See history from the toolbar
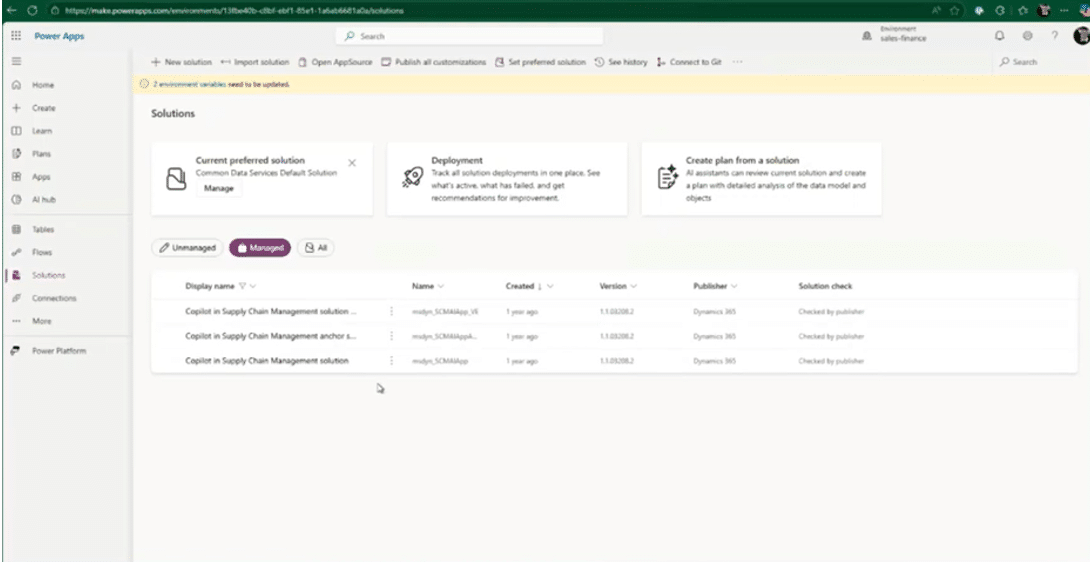1090x562 pixels. click(x=621, y=62)
